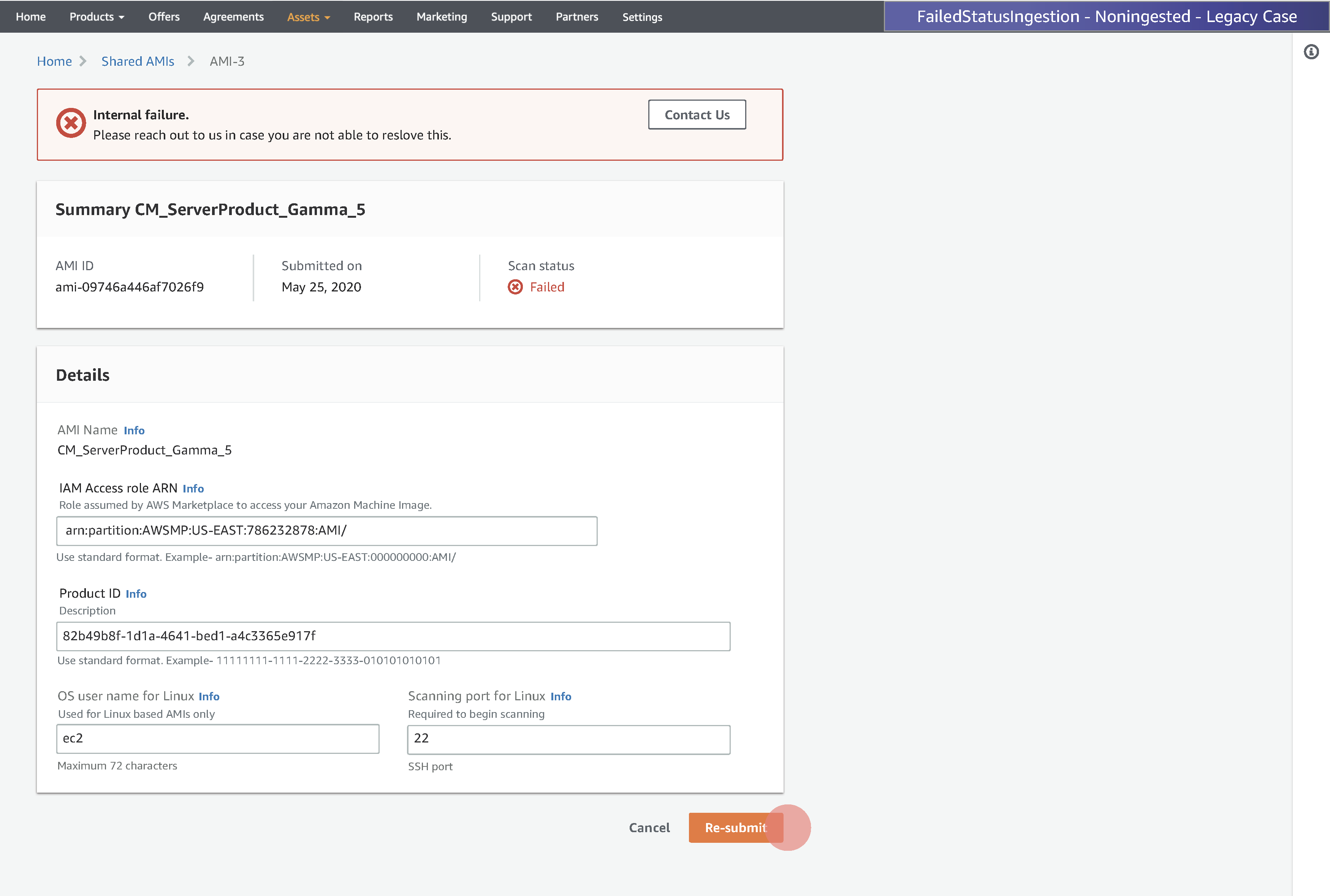
Task: Navigate to Shared AMIs breadcrumb link
Action: point(138,61)
